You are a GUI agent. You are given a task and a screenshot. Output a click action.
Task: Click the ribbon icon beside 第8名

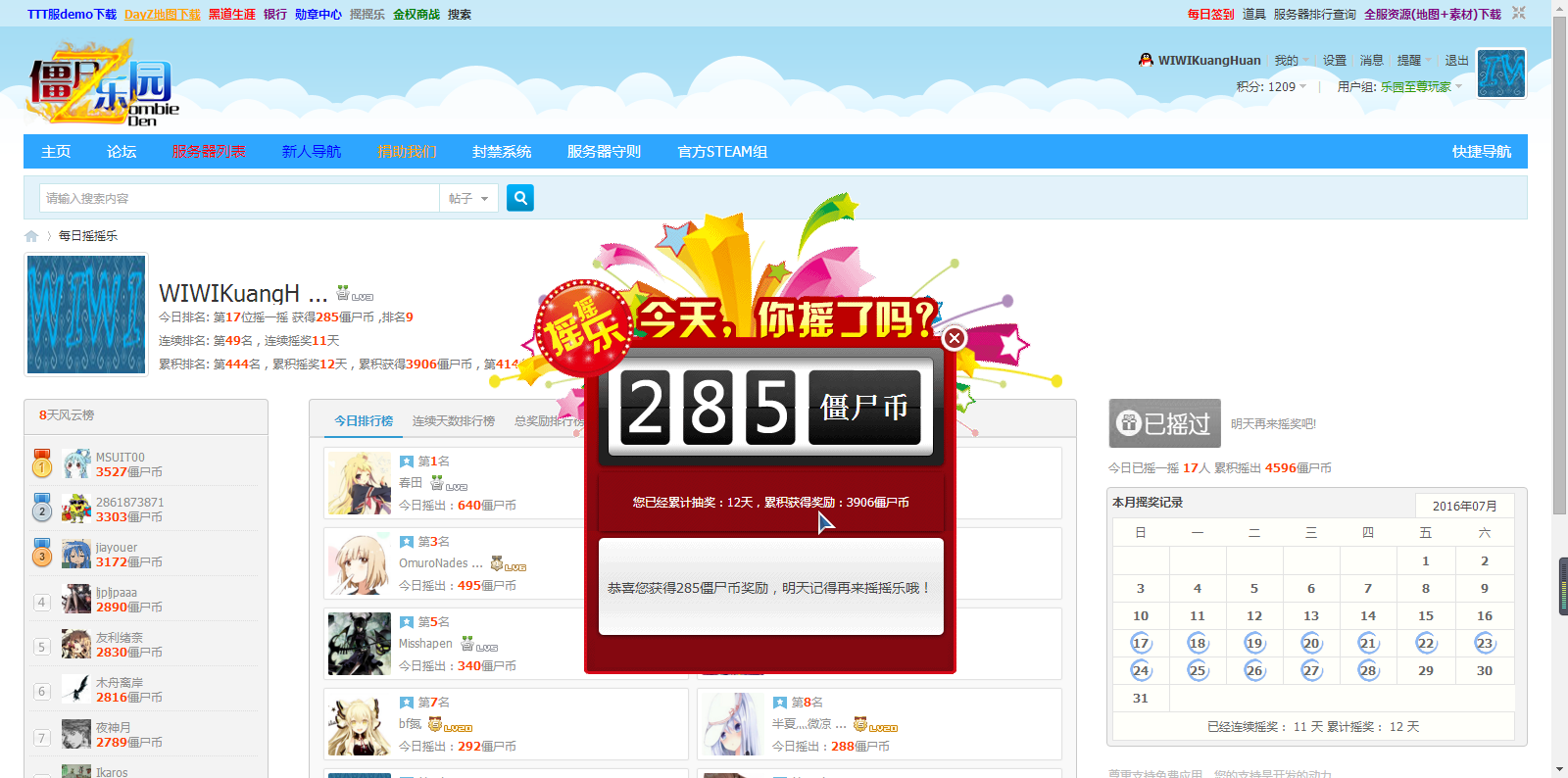click(780, 703)
